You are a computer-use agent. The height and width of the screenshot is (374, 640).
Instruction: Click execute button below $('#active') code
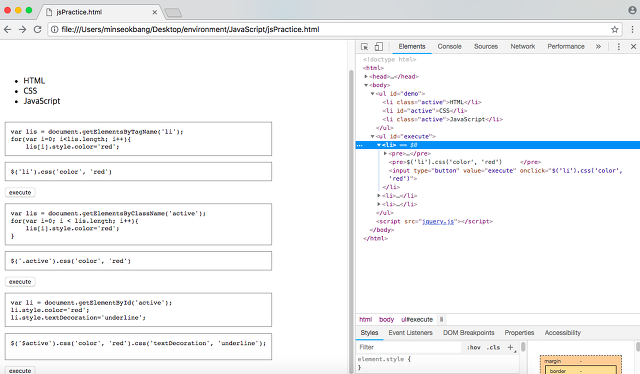20,370
